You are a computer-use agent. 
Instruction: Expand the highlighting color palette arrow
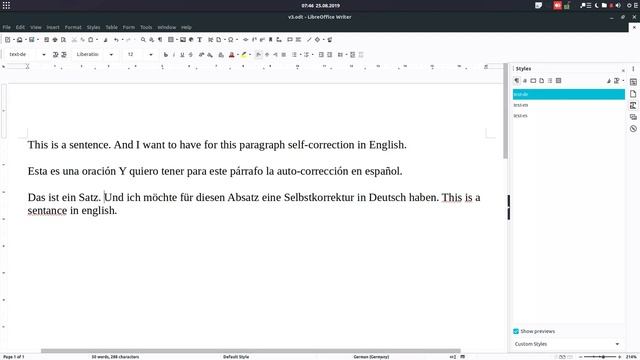[x=250, y=54]
